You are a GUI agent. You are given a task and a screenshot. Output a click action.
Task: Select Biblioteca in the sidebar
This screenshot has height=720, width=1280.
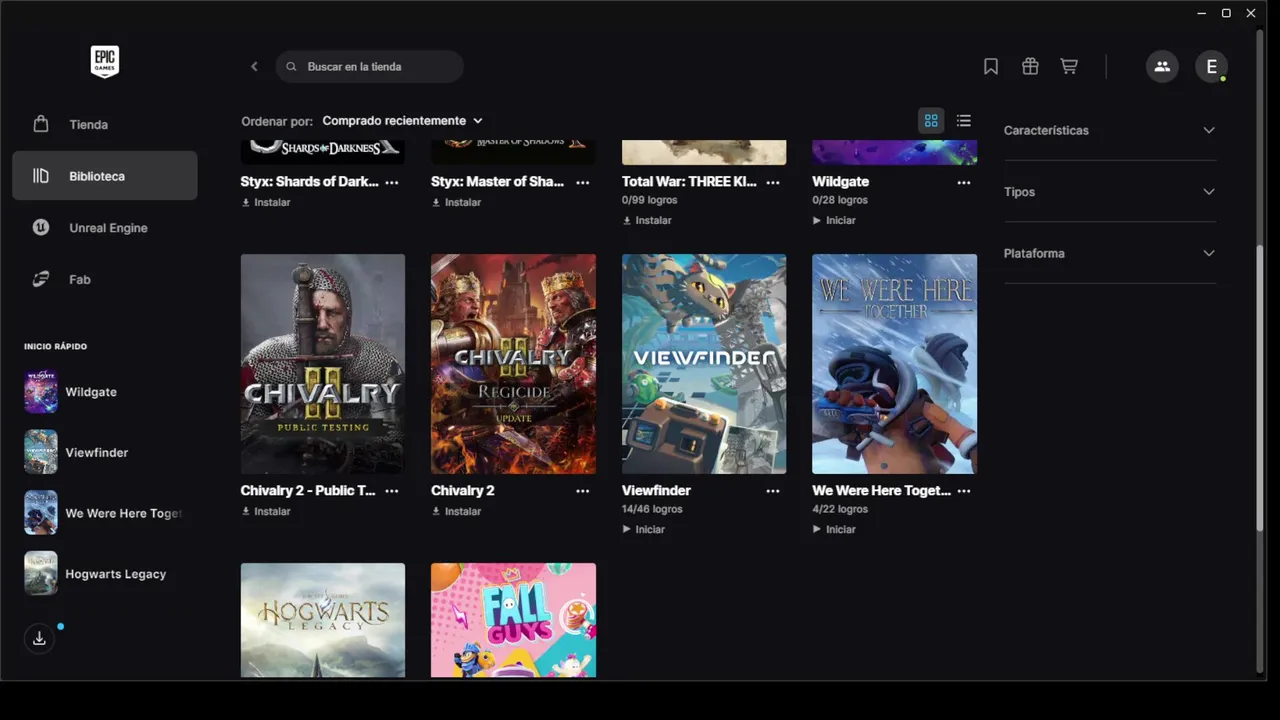point(105,176)
